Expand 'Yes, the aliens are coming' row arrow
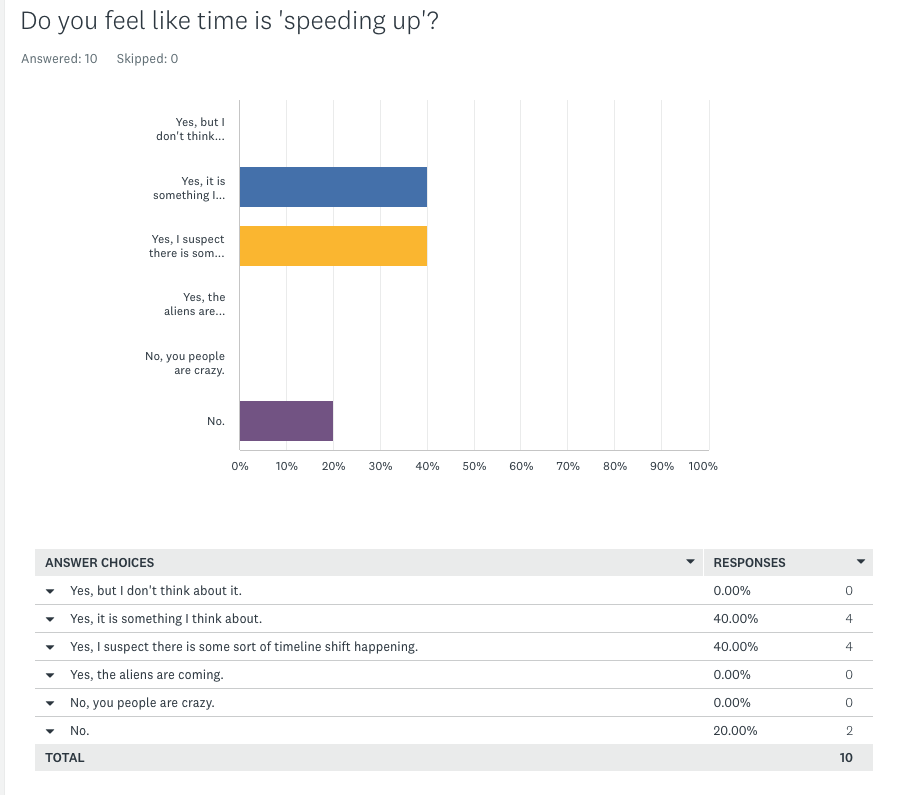The width and height of the screenshot is (902, 795). pyautogui.click(x=50, y=675)
